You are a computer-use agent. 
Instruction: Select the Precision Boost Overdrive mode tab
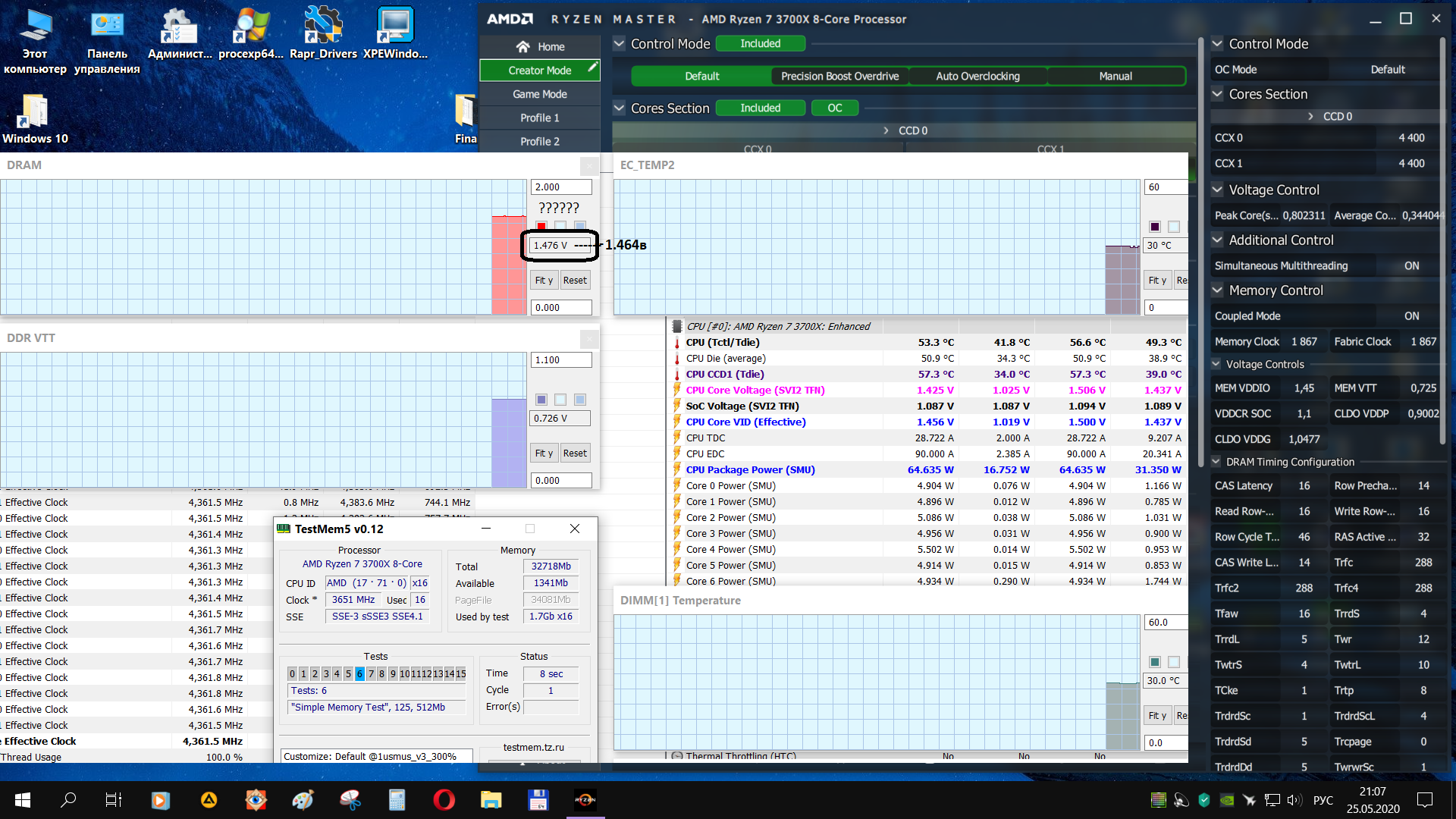[x=839, y=76]
